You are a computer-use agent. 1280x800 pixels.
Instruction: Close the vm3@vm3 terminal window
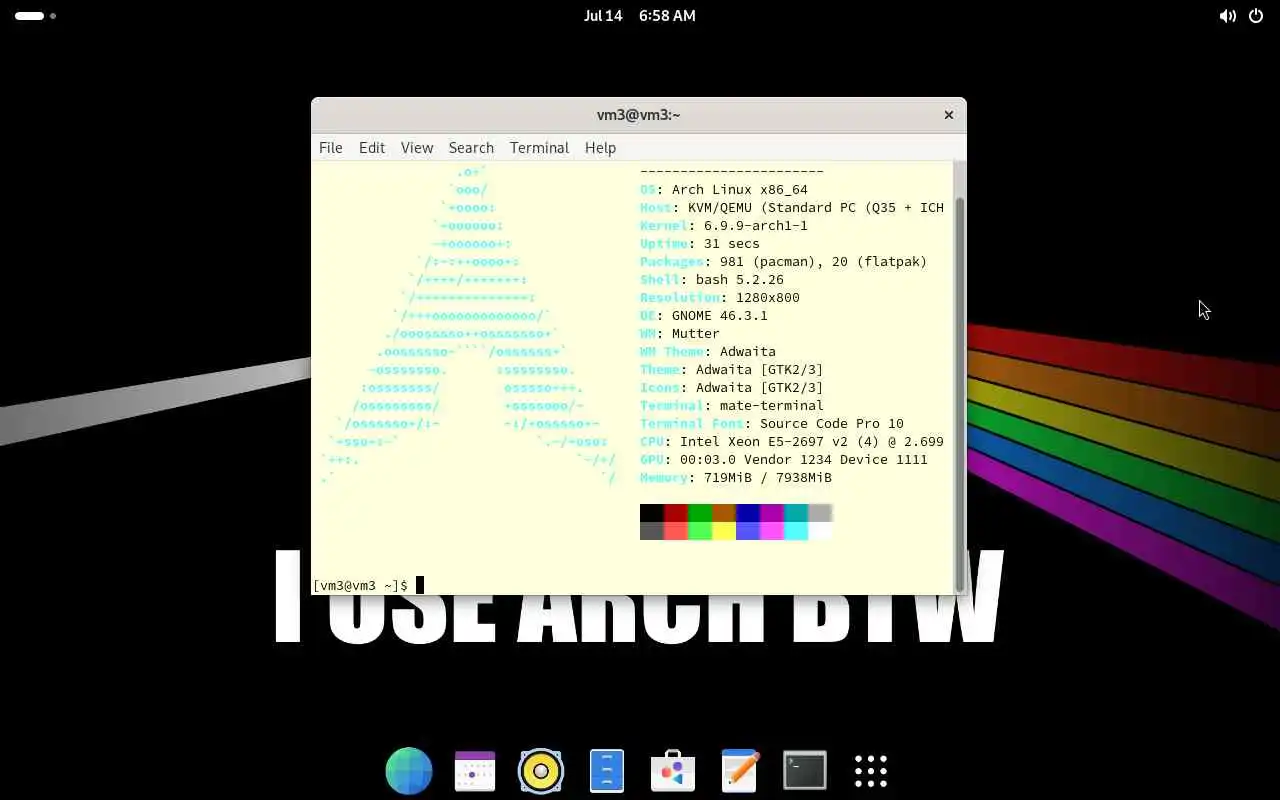pyautogui.click(x=949, y=115)
